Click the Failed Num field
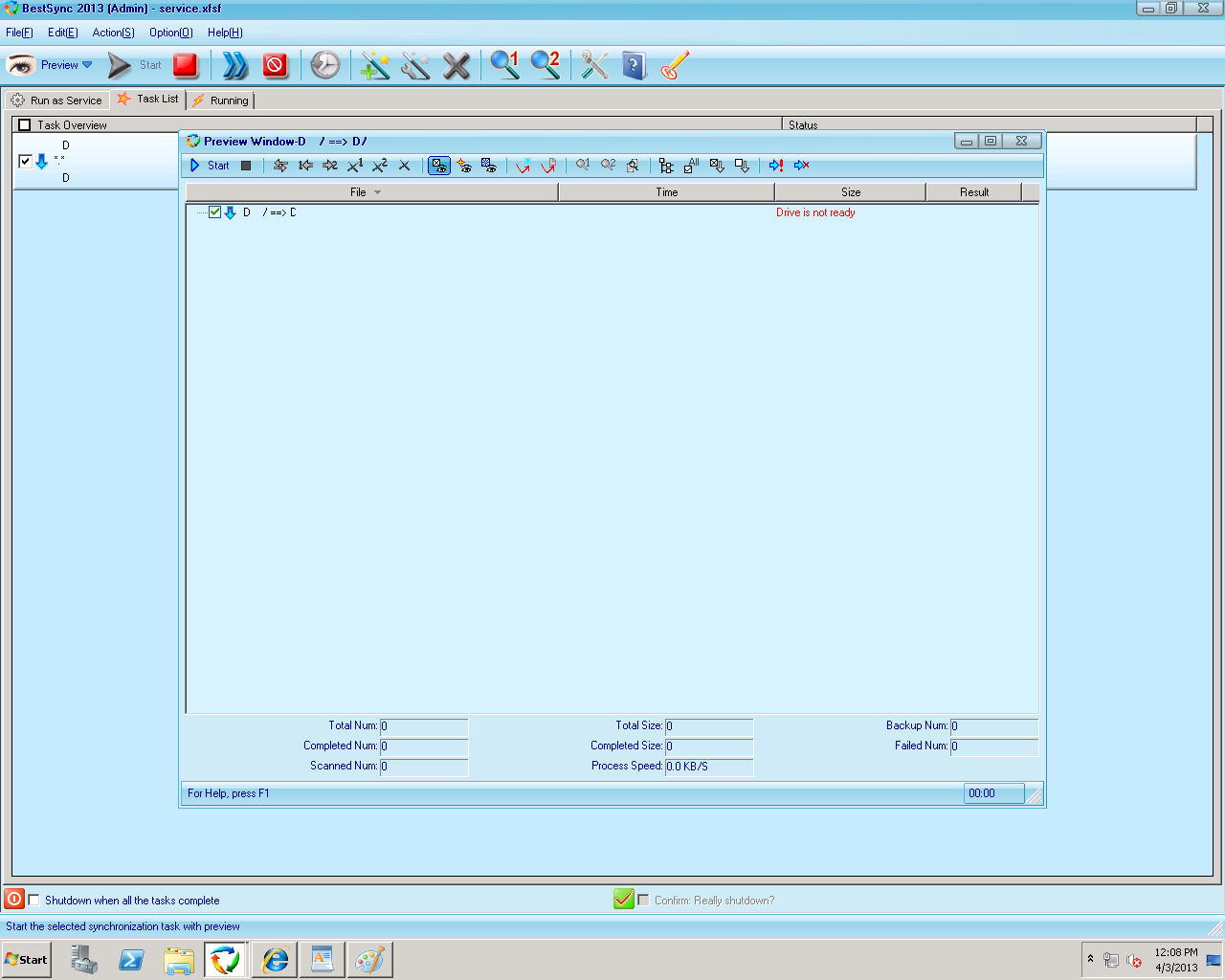 pyautogui.click(x=994, y=746)
